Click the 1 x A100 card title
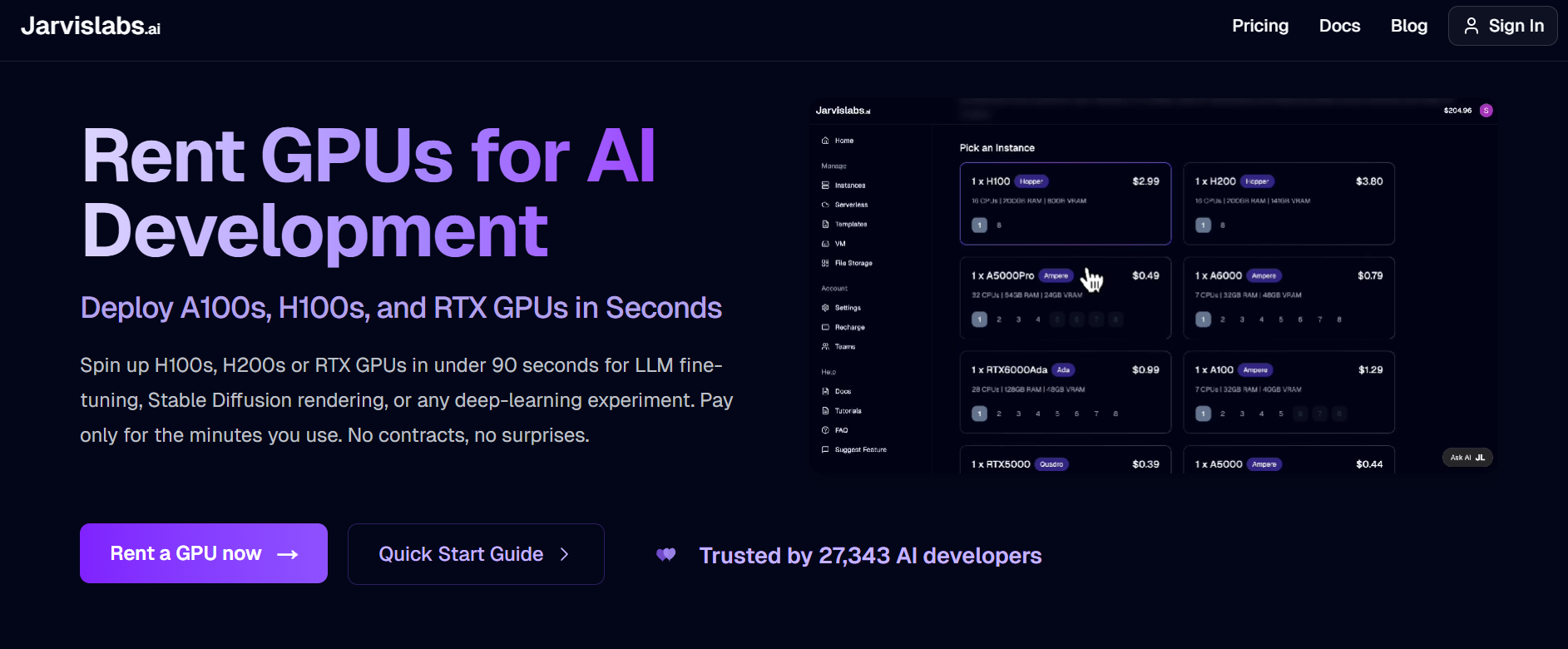The image size is (1568, 649). pos(1214,370)
